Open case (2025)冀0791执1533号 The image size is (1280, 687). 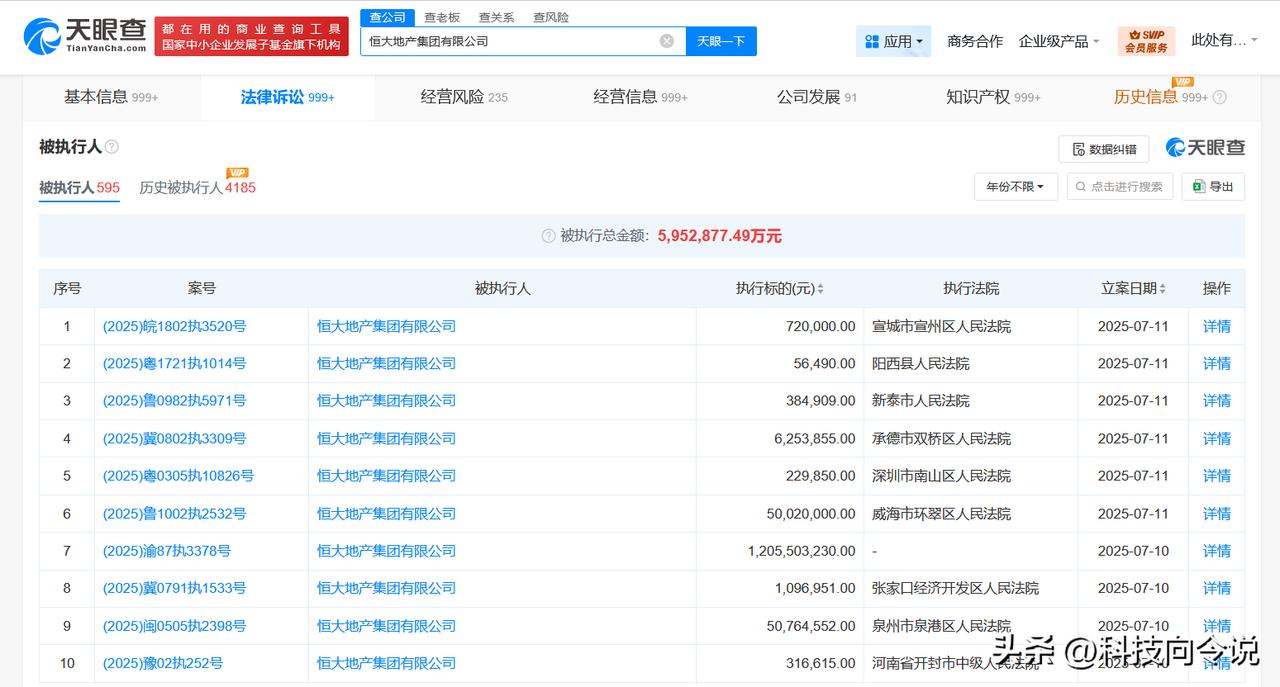(x=174, y=588)
